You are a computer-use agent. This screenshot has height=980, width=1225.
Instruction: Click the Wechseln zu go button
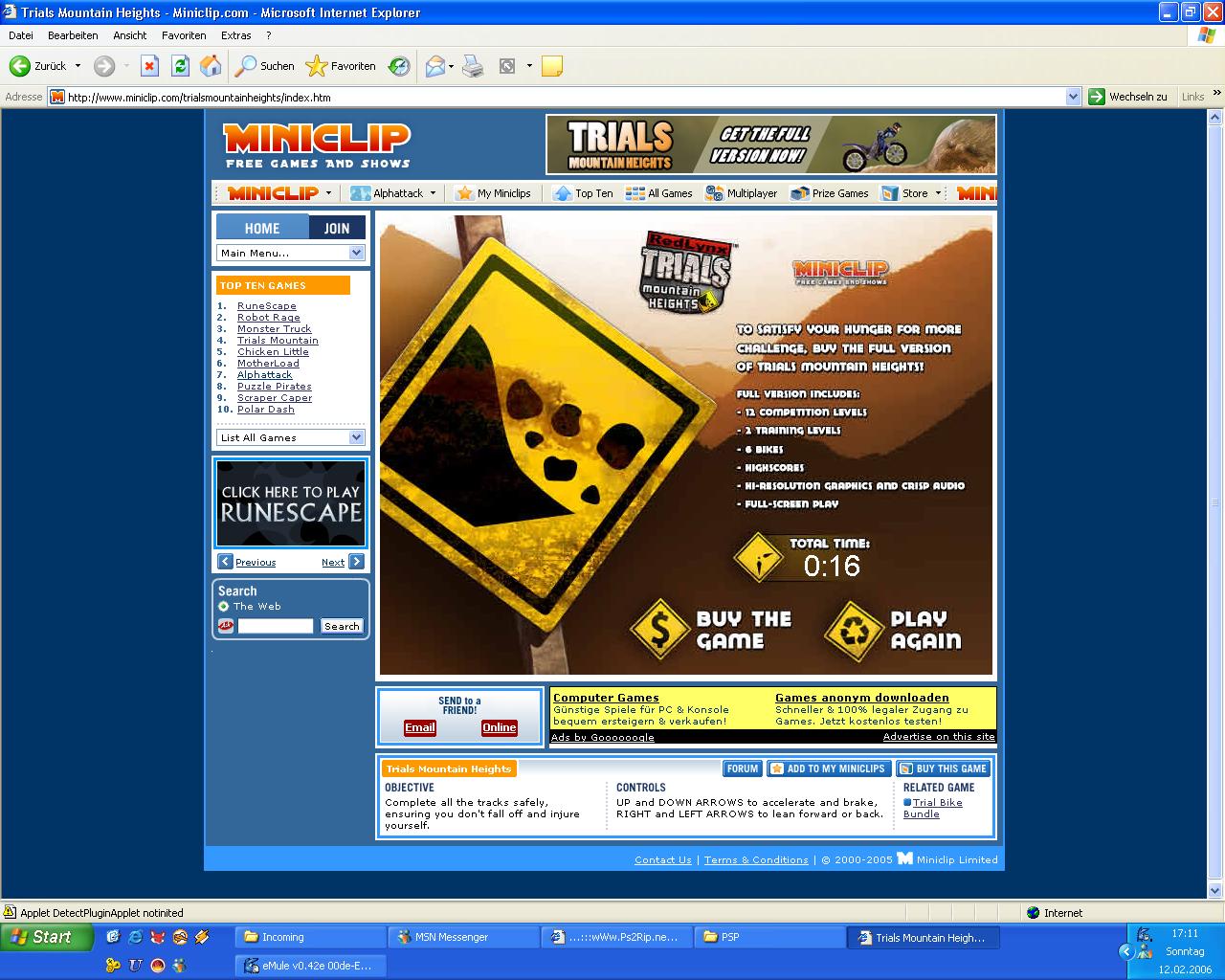click(x=1129, y=97)
